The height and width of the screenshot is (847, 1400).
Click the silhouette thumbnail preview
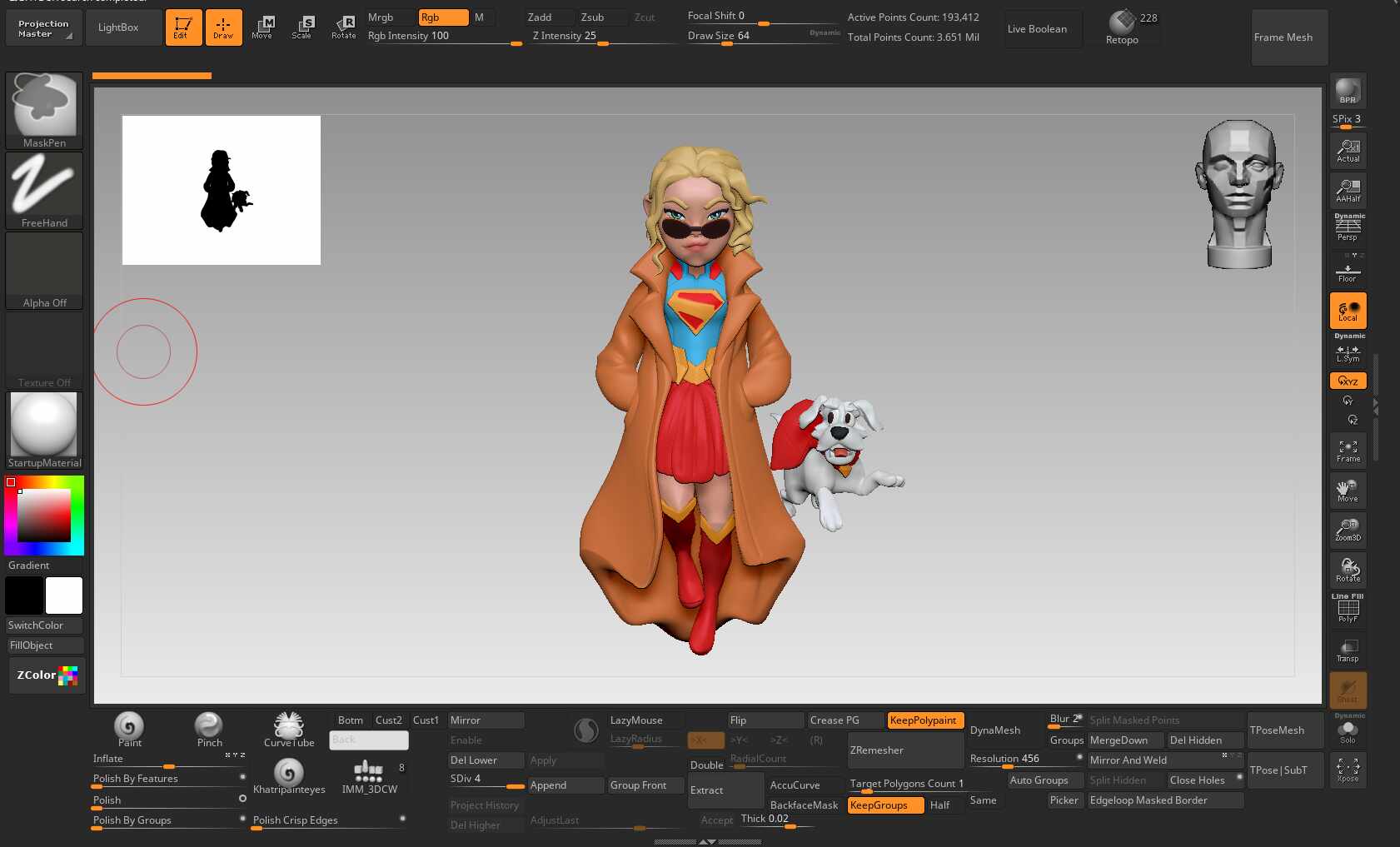coord(222,190)
